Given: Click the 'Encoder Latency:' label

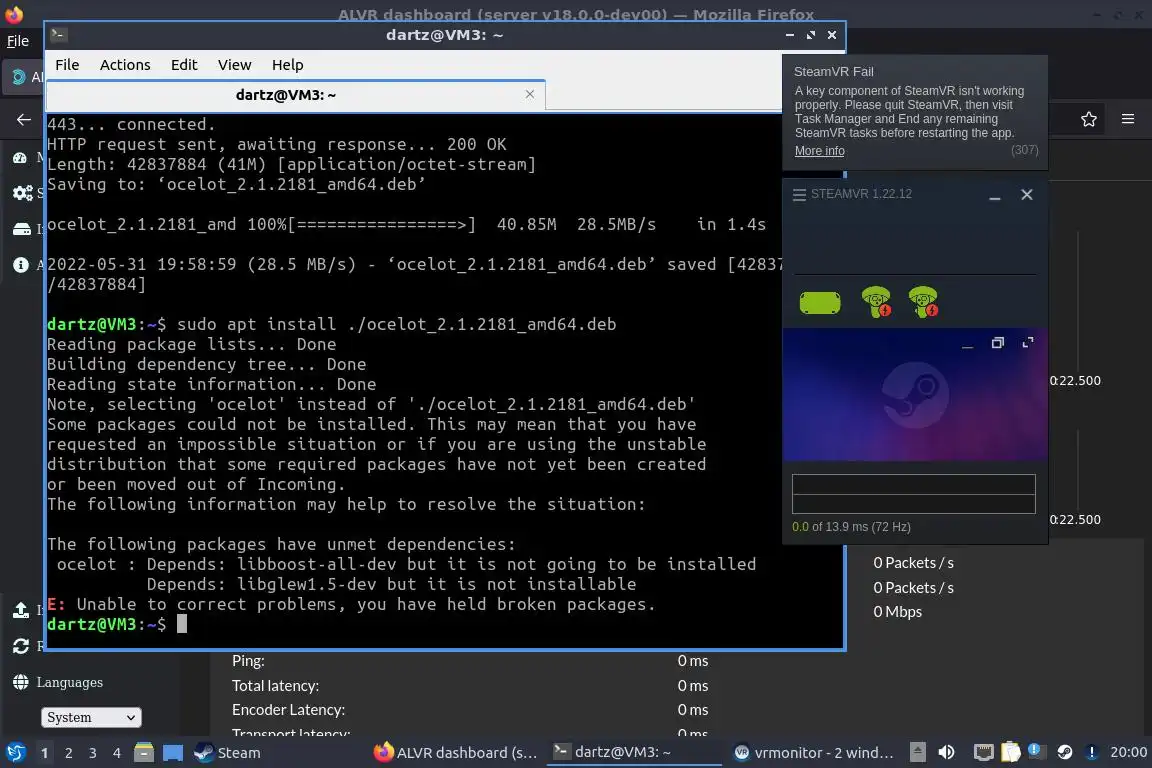Looking at the screenshot, I should pyautogui.click(x=289, y=710).
